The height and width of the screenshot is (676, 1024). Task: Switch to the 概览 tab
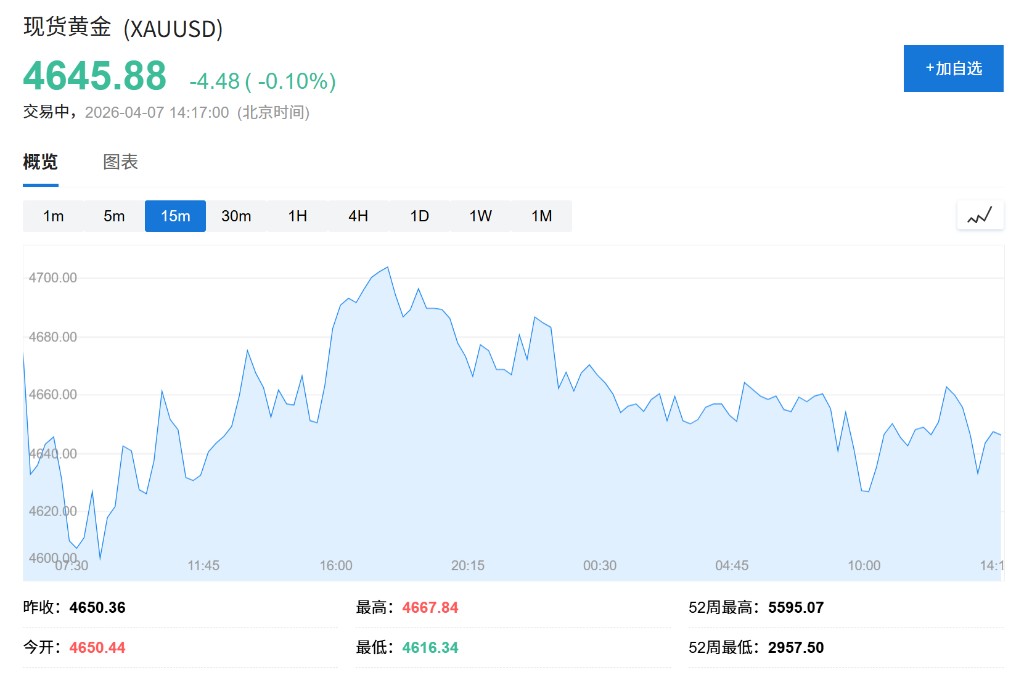click(x=41, y=162)
